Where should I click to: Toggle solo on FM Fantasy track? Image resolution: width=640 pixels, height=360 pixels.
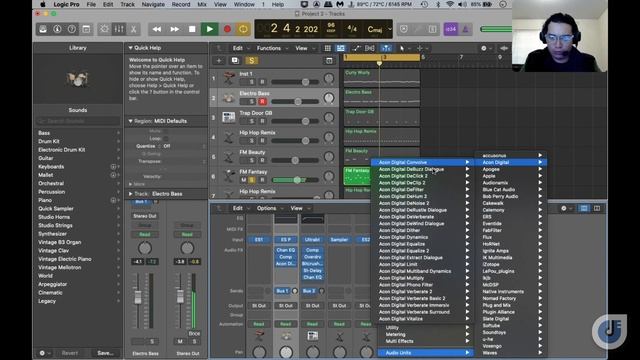pyautogui.click(x=252, y=180)
